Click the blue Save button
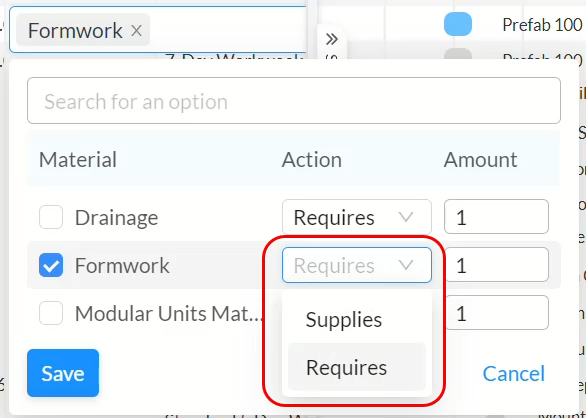This screenshot has height=418, width=586. point(63,373)
